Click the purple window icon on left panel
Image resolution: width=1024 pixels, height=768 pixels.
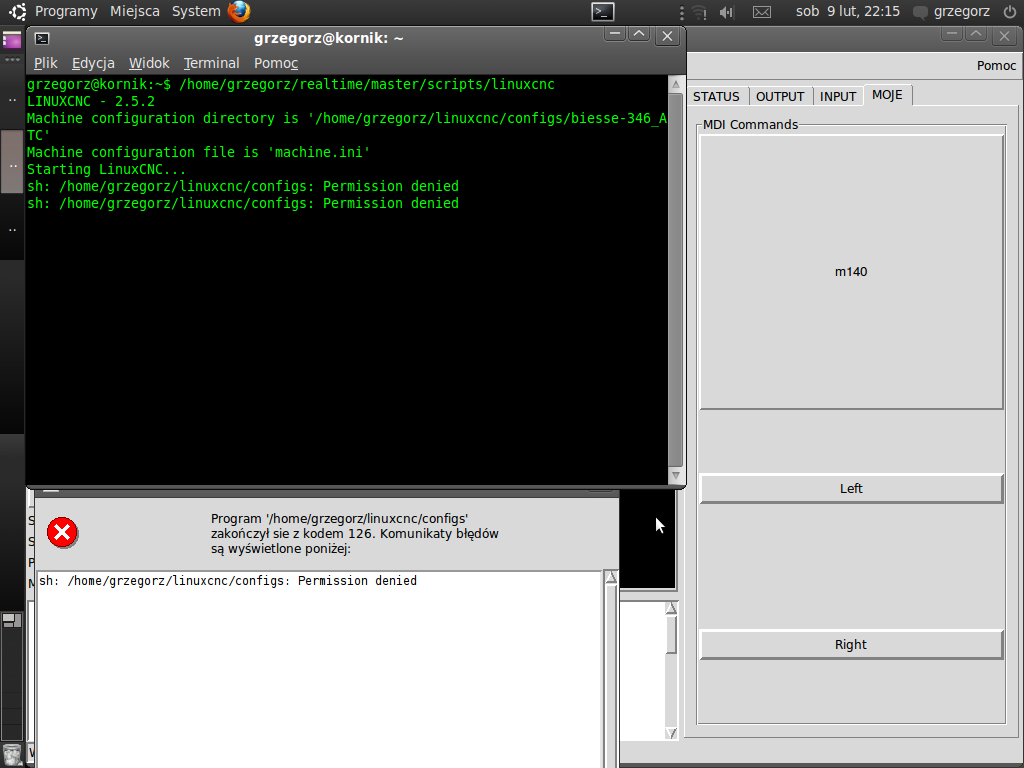click(x=12, y=40)
